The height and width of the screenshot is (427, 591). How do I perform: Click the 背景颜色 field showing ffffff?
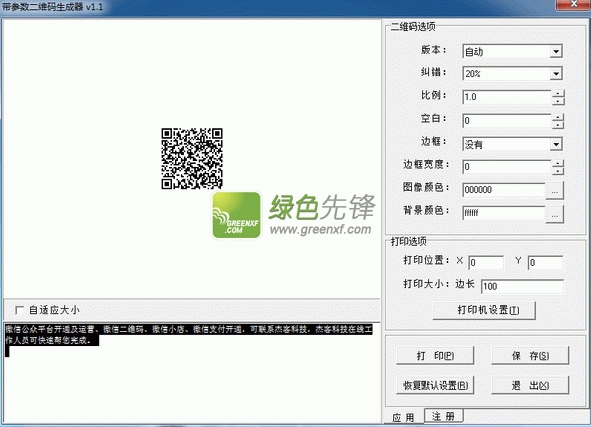504,213
